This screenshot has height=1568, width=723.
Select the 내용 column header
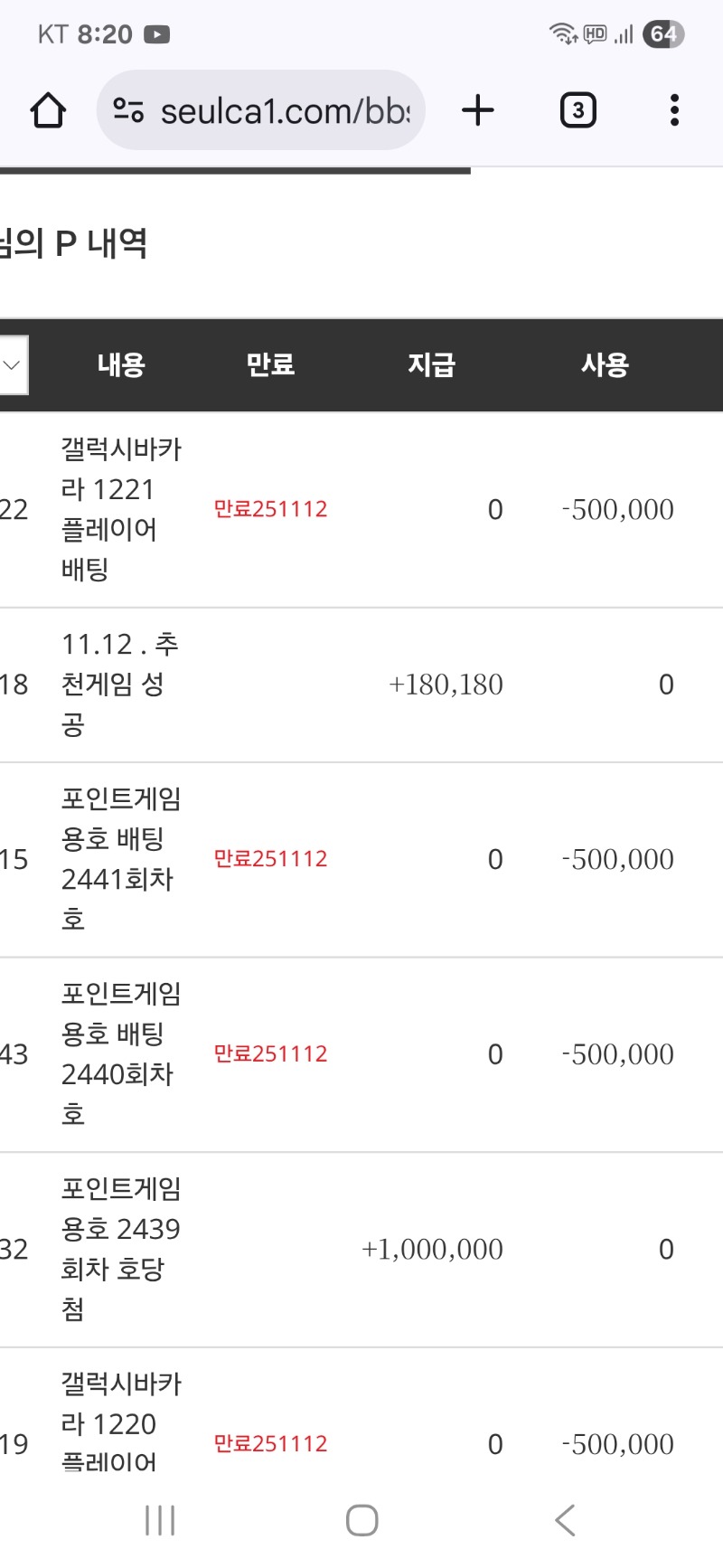[x=121, y=364]
